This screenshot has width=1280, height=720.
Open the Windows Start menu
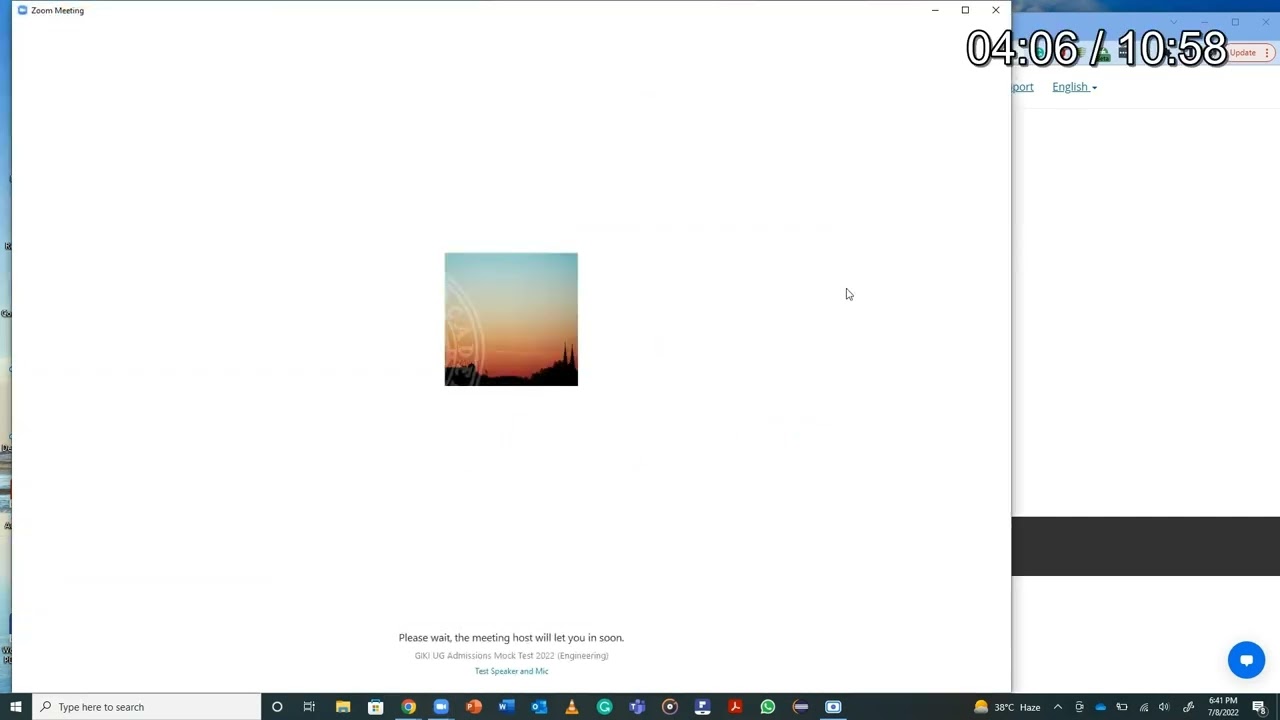16,707
